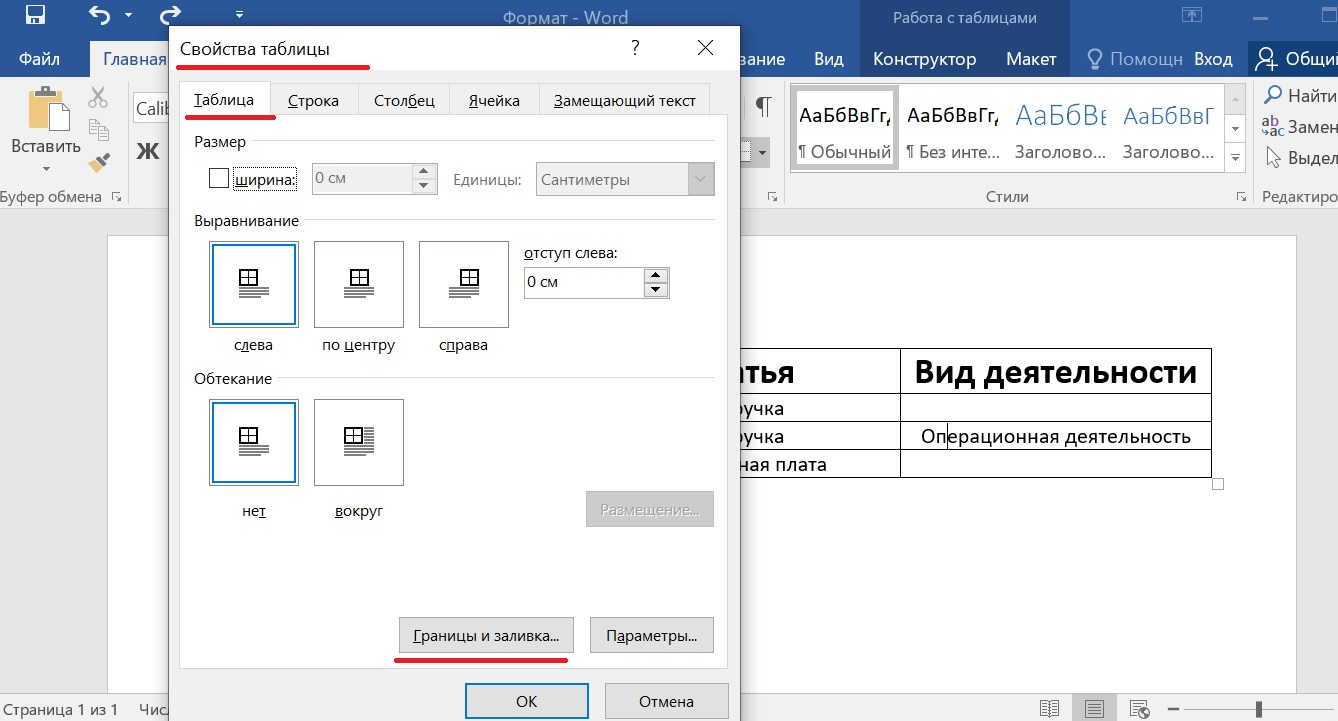
Task: Select right (справа) alignment option
Action: click(464, 284)
